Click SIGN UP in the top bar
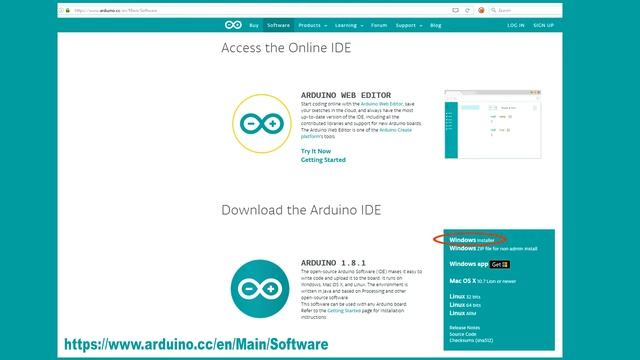The height and width of the screenshot is (360, 640). click(543, 25)
